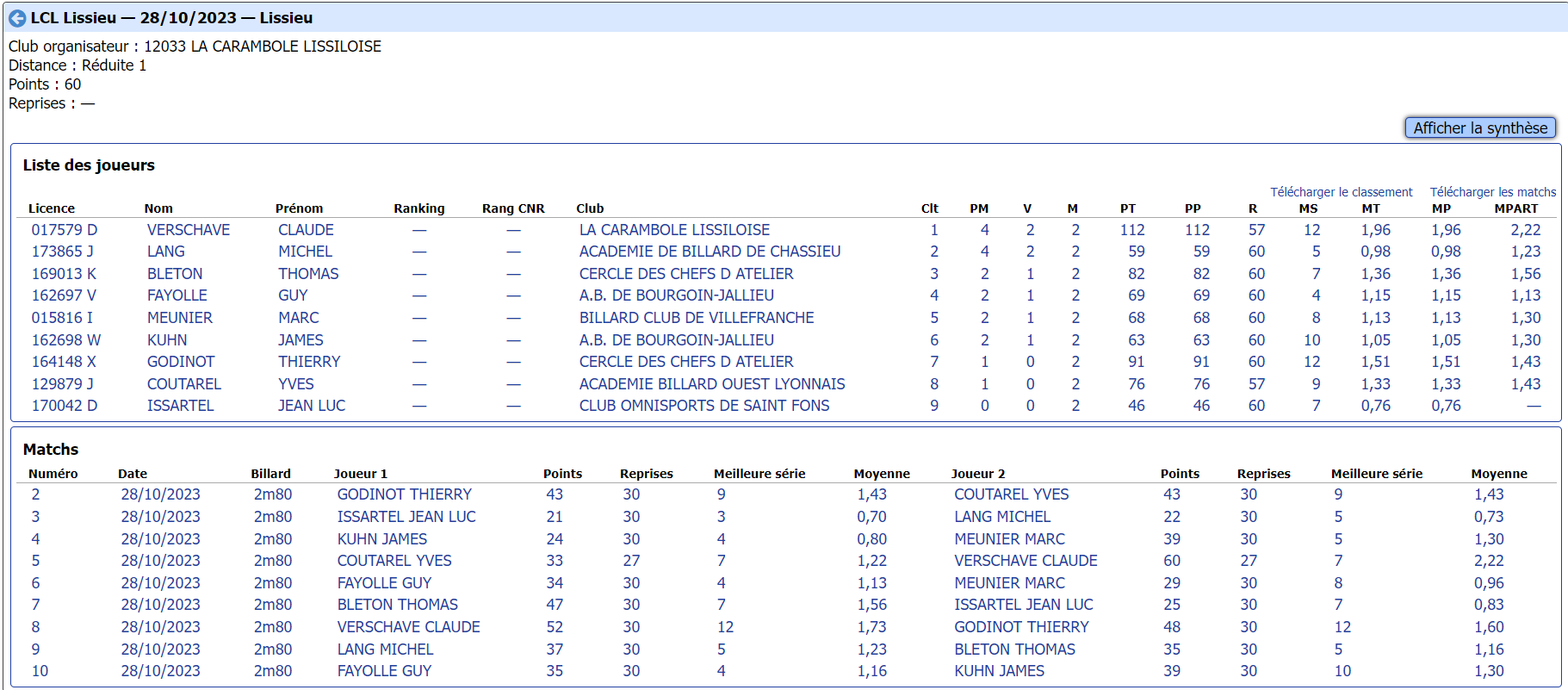Open licence 164148 X link
This screenshot has height=690, width=1568.
click(64, 362)
